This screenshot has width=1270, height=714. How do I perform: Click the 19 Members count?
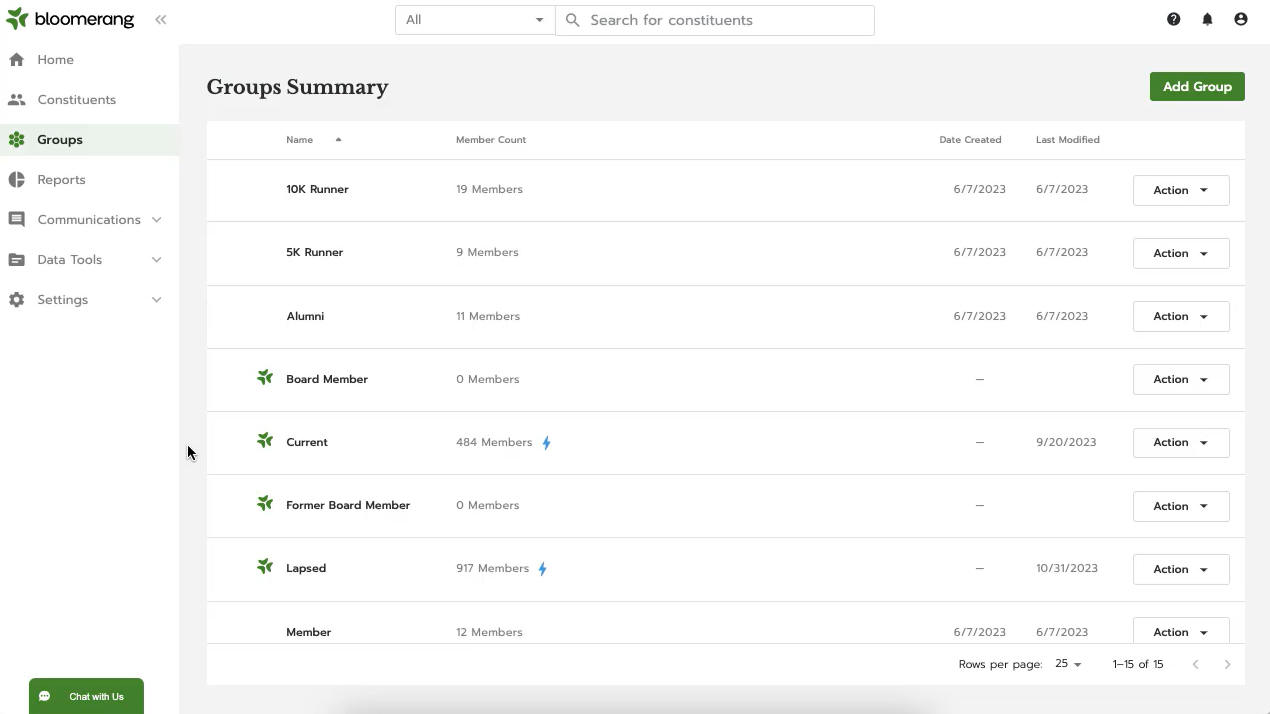click(x=489, y=189)
